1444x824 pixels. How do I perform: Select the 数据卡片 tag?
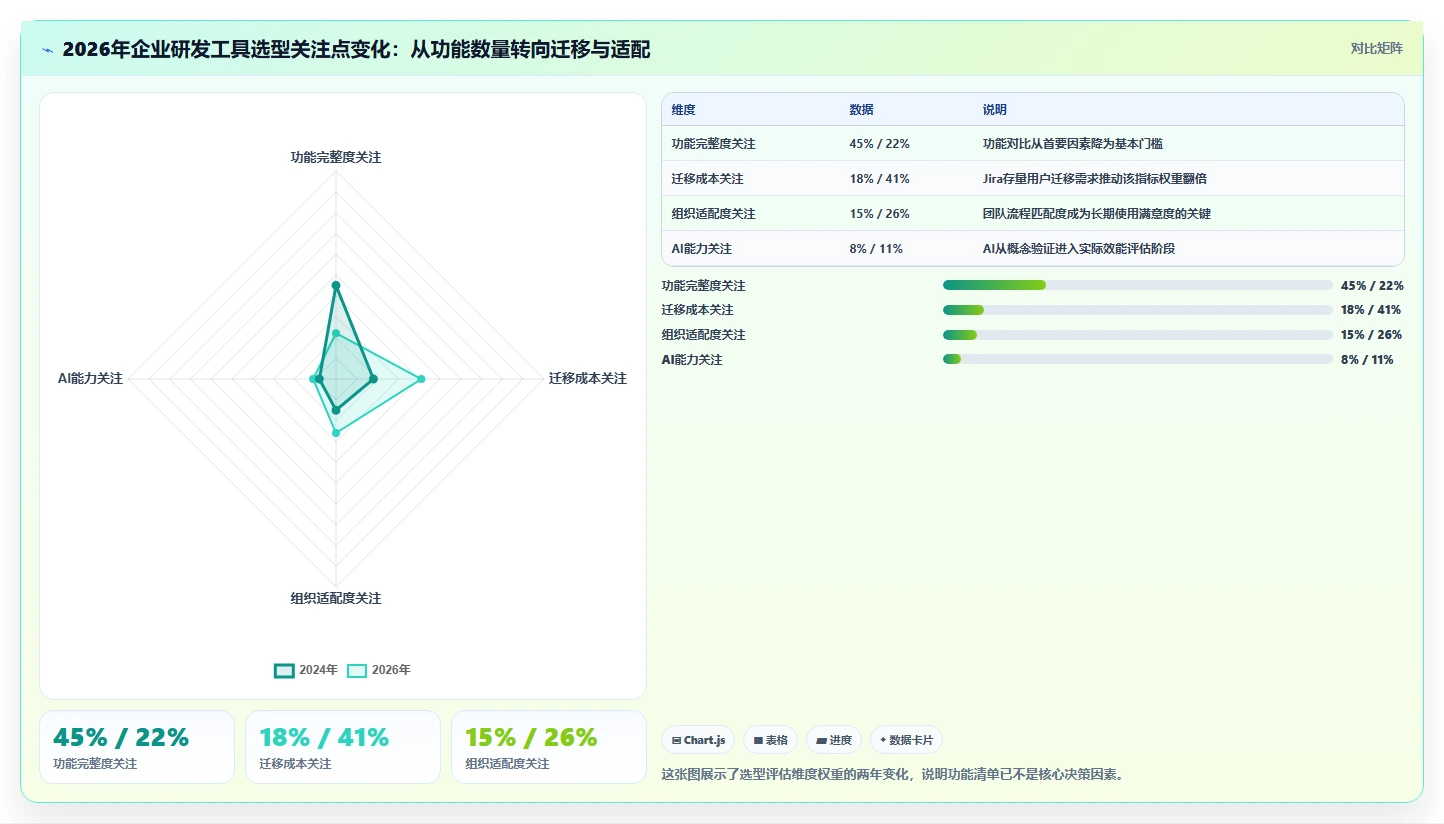point(906,740)
